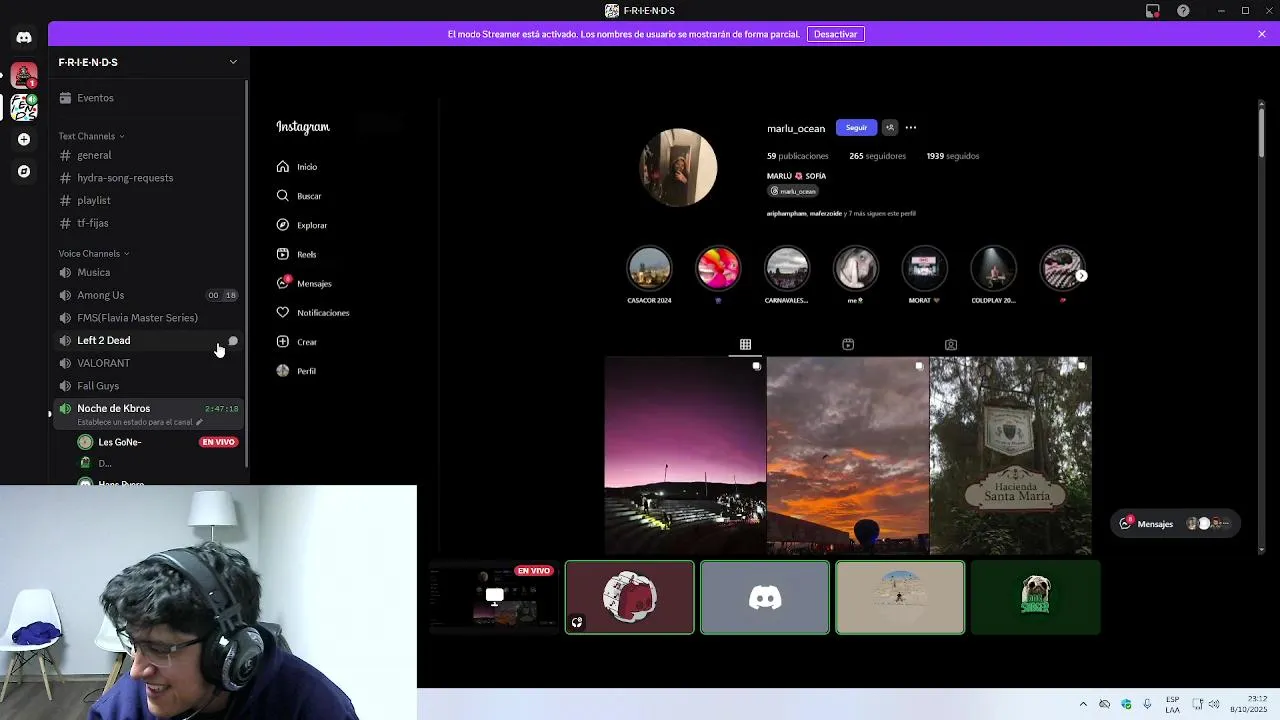Switch to the posts grid tab

[x=745, y=344]
